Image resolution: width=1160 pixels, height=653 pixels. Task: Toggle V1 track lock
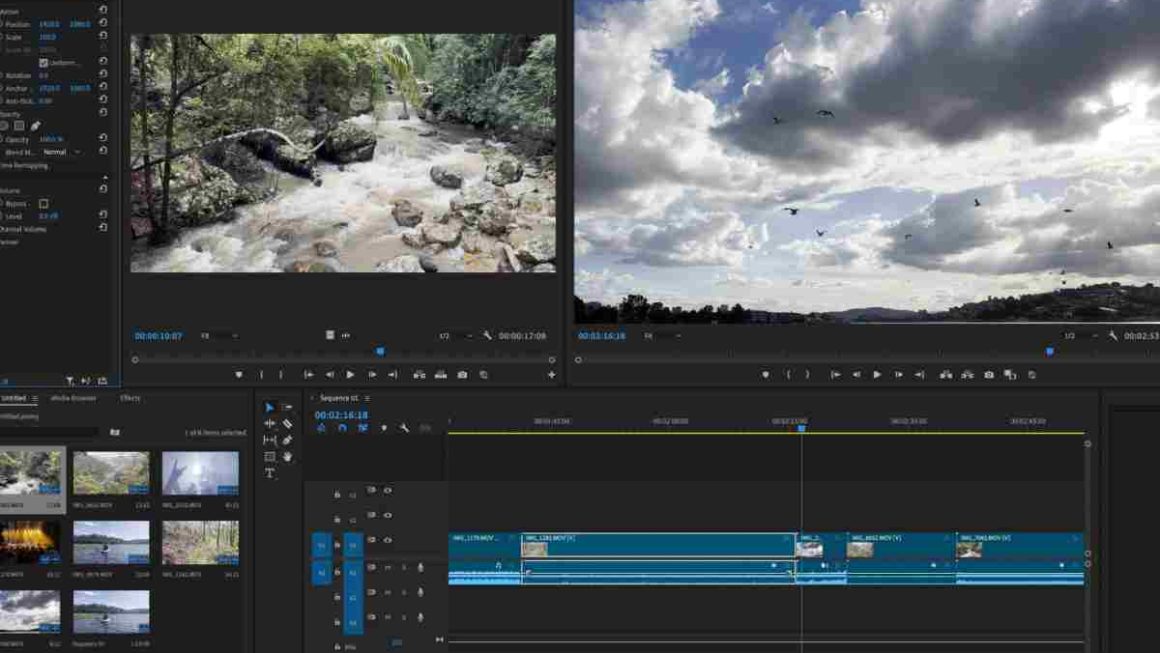(337, 545)
